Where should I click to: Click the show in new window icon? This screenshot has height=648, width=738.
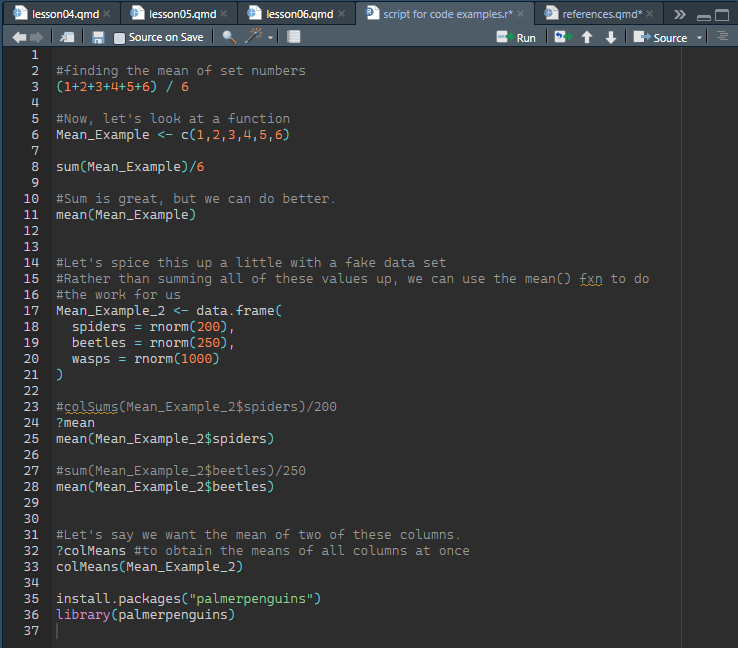[67, 37]
